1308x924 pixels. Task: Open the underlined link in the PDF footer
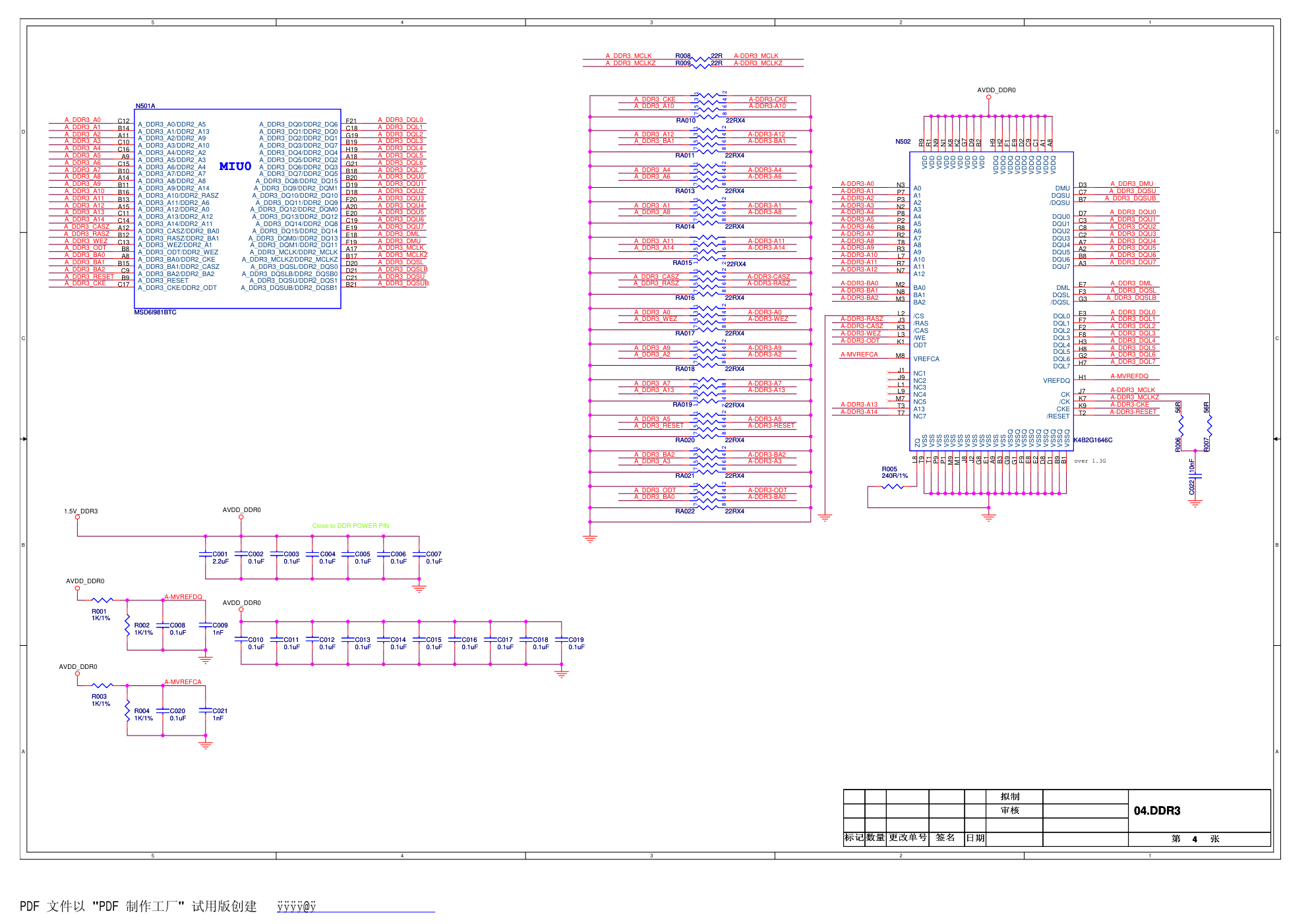click(356, 908)
